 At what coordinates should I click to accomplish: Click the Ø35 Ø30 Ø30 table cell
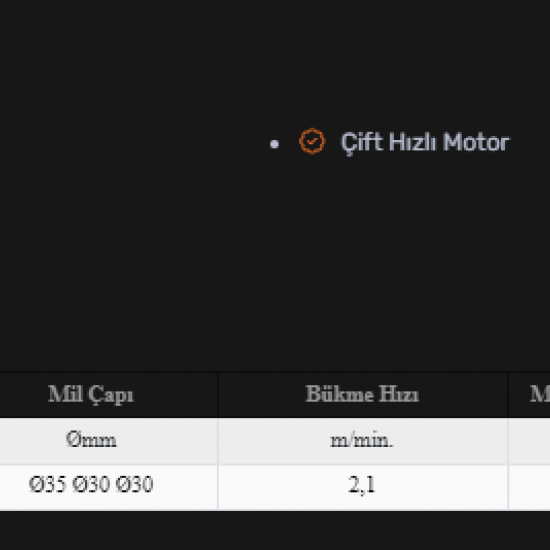91,487
